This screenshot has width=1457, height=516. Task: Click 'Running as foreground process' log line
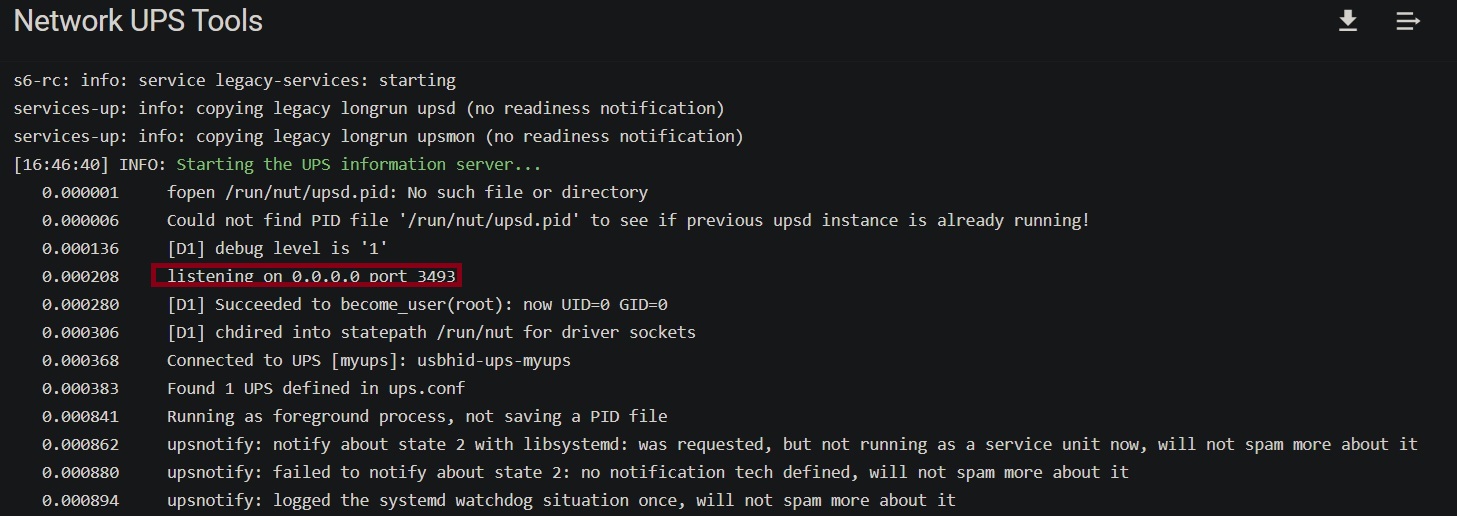(x=417, y=416)
